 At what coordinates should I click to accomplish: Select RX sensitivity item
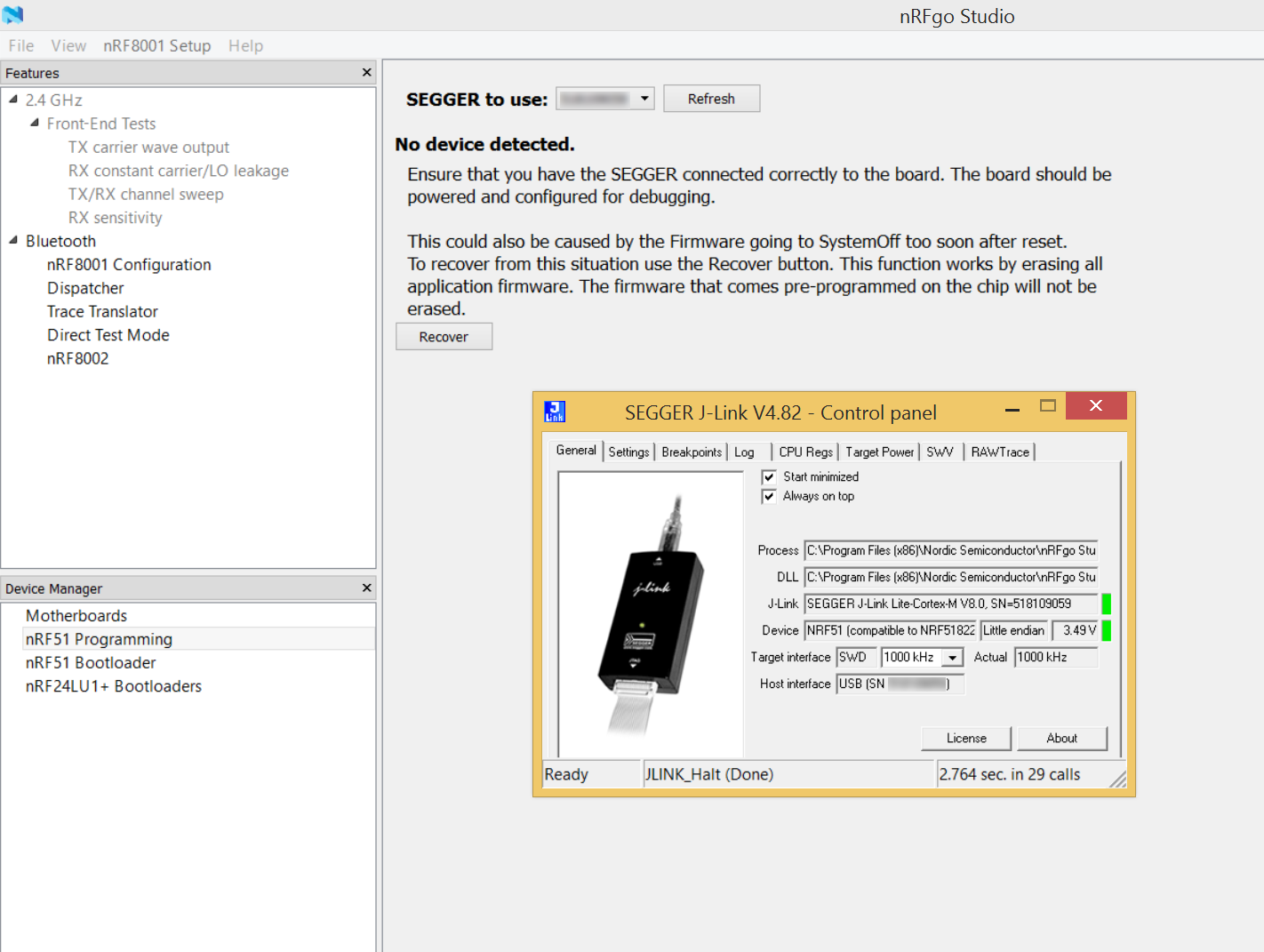[x=116, y=218]
